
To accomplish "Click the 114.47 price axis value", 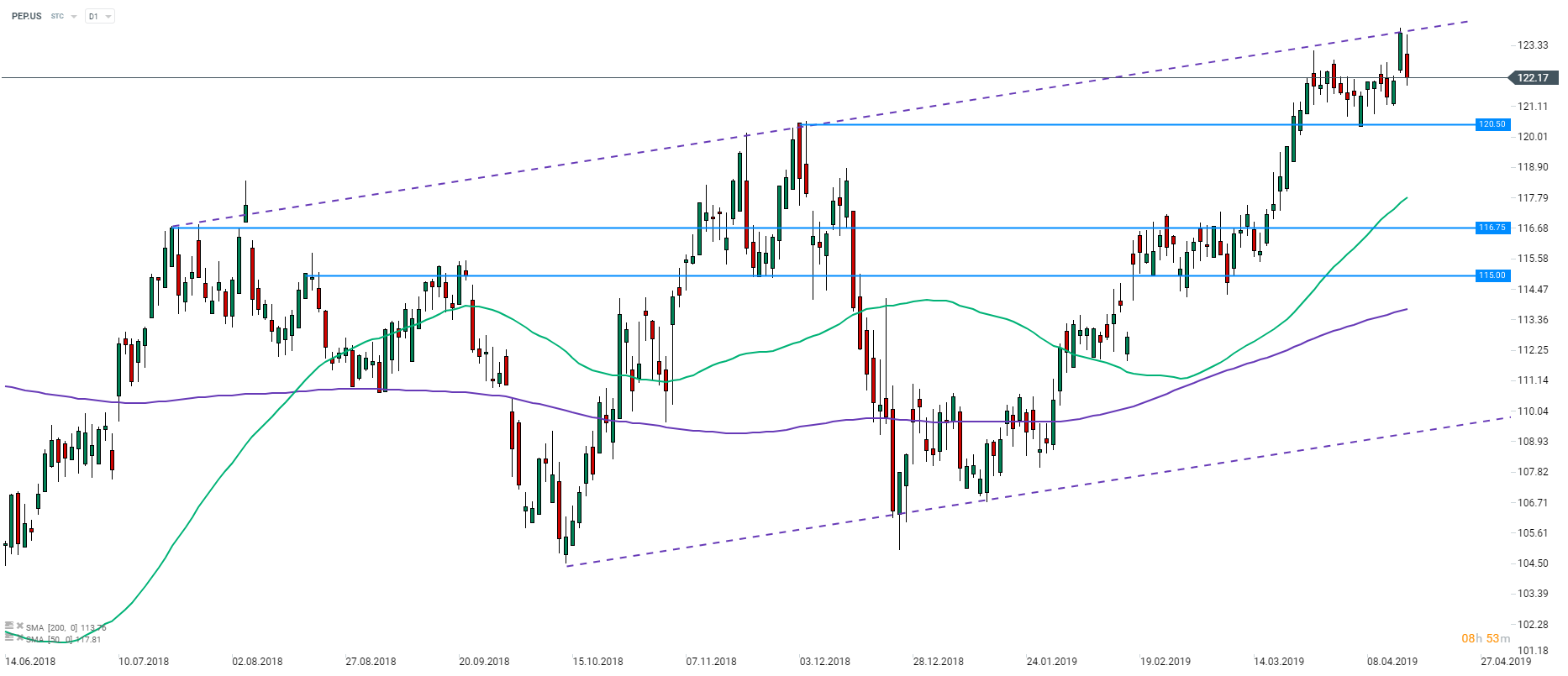I will click(x=1533, y=290).
